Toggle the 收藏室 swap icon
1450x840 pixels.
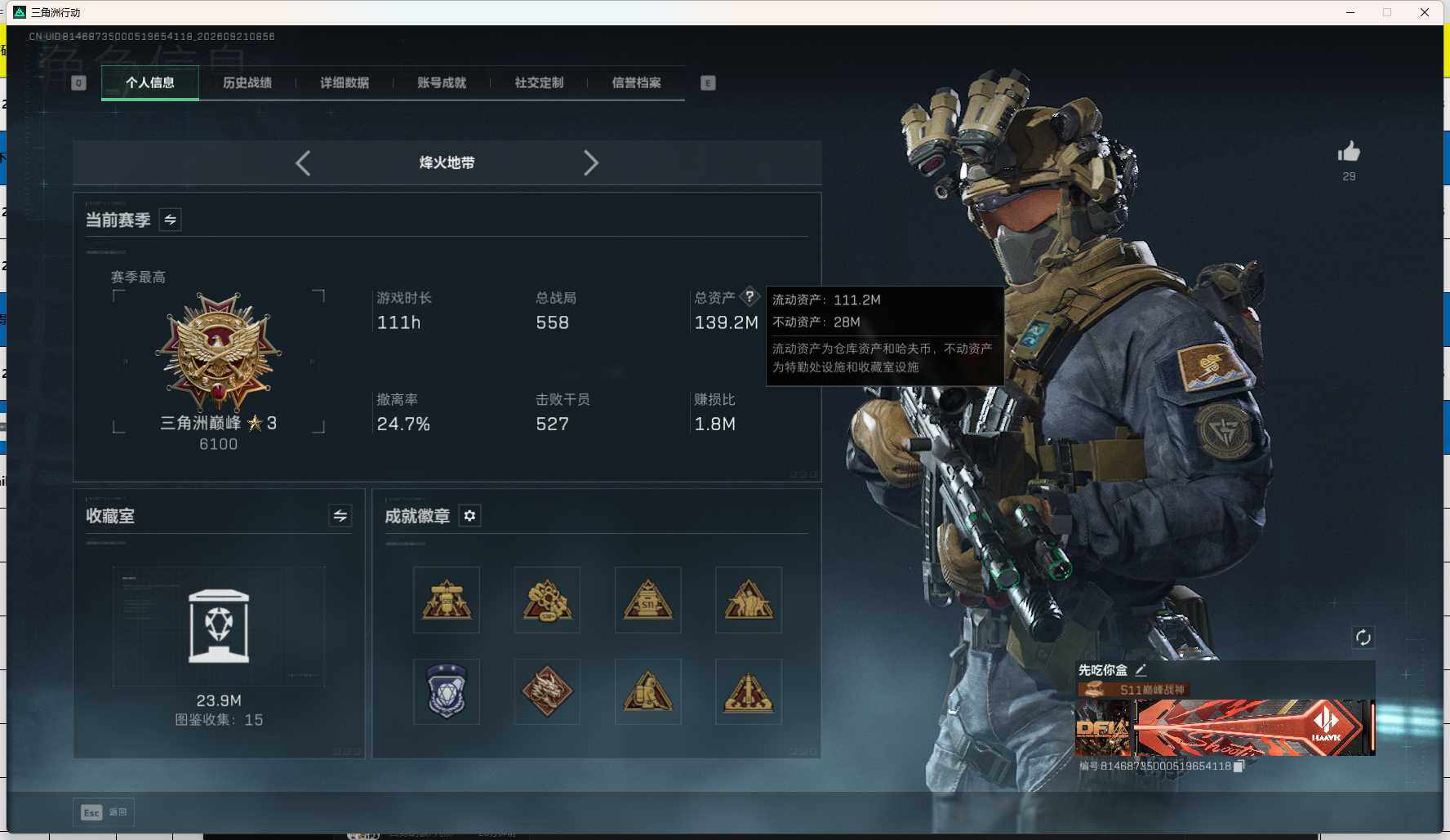click(340, 515)
